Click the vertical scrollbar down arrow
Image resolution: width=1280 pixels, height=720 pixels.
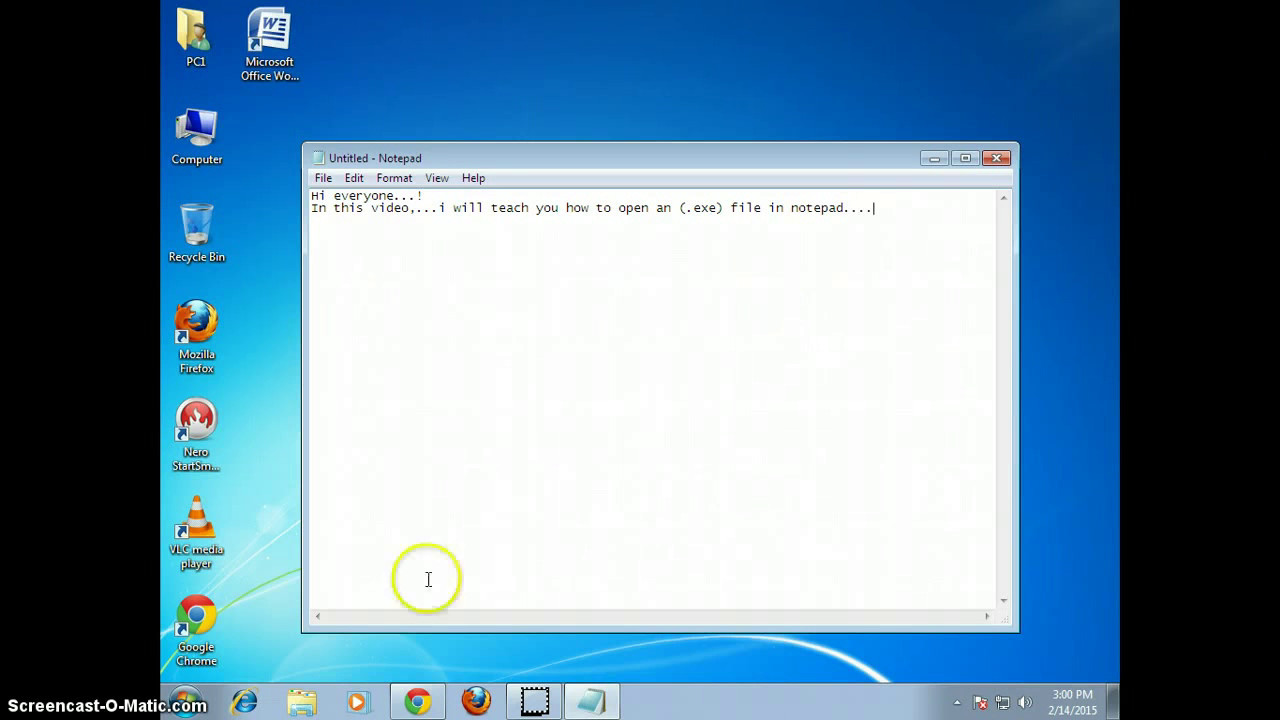[x=1004, y=601]
